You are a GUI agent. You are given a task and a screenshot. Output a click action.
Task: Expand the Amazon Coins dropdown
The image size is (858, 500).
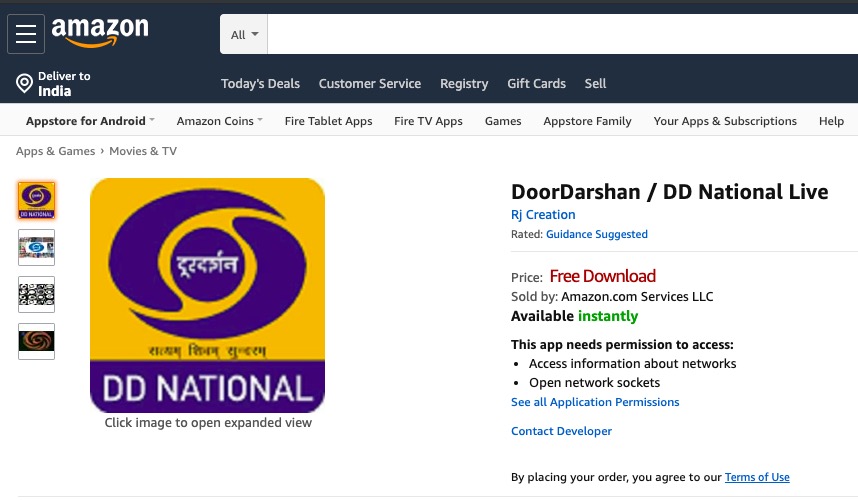coord(219,121)
